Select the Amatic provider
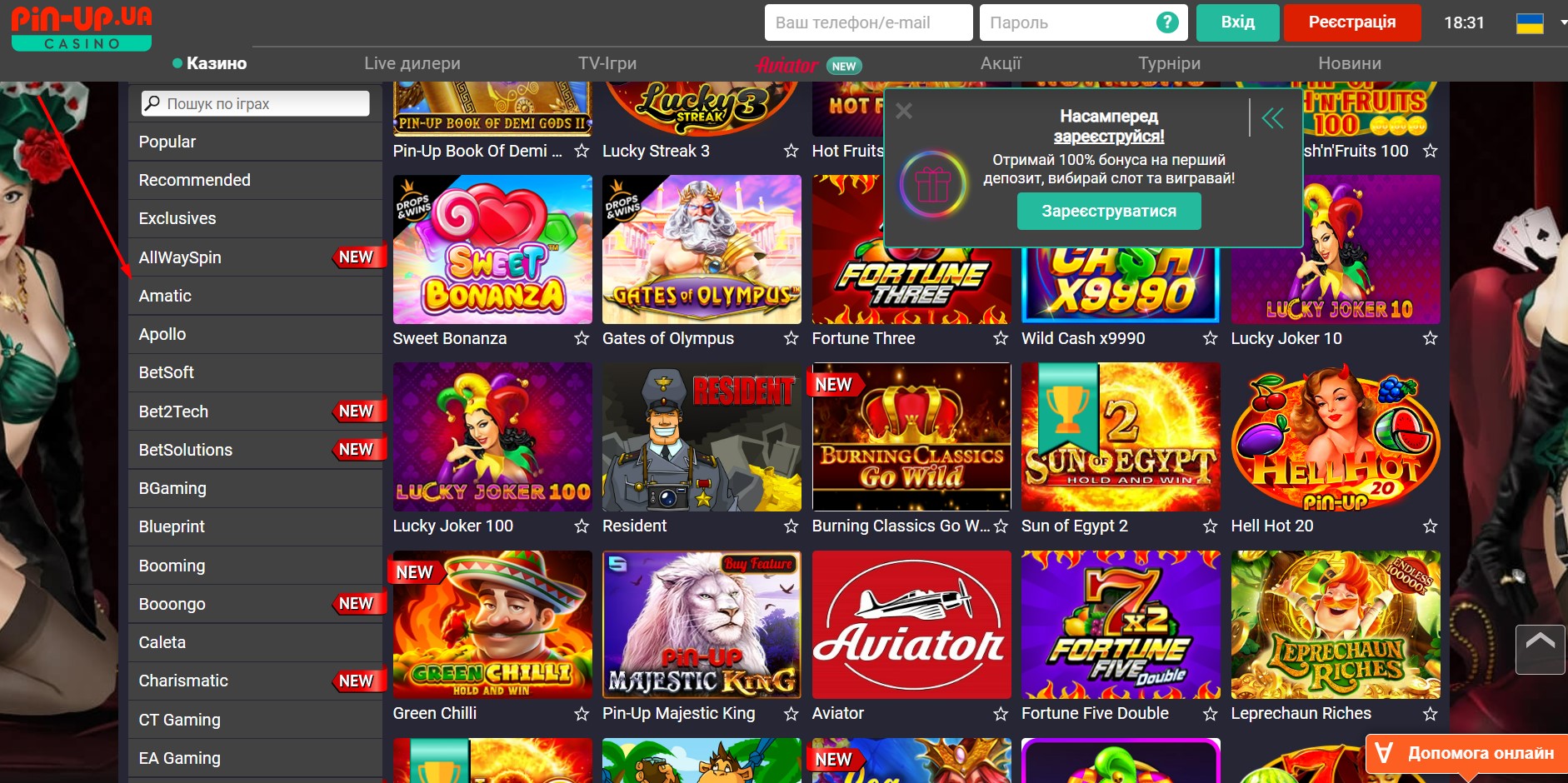The height and width of the screenshot is (783, 1568). point(256,296)
